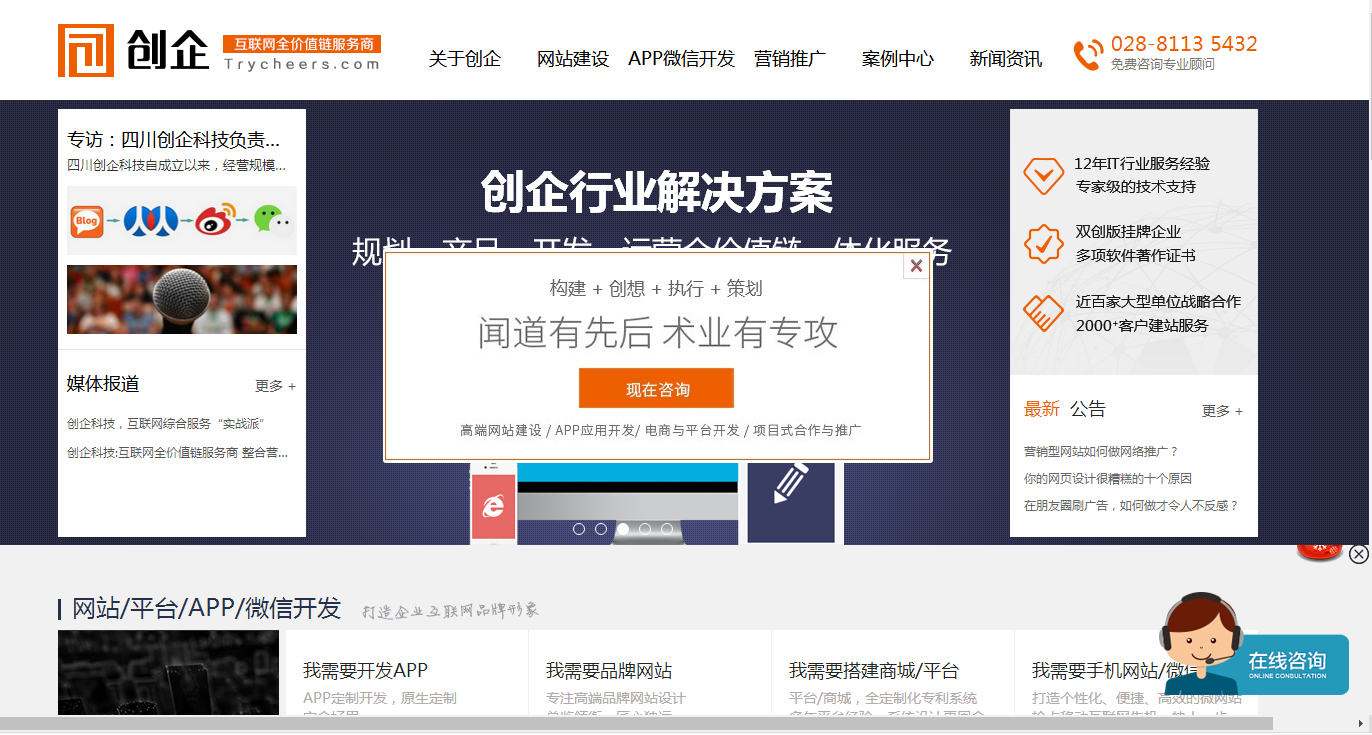This screenshot has width=1372, height=735.
Task: Click the shield badge next to 12年IT行业服务经验
Action: 1043,175
